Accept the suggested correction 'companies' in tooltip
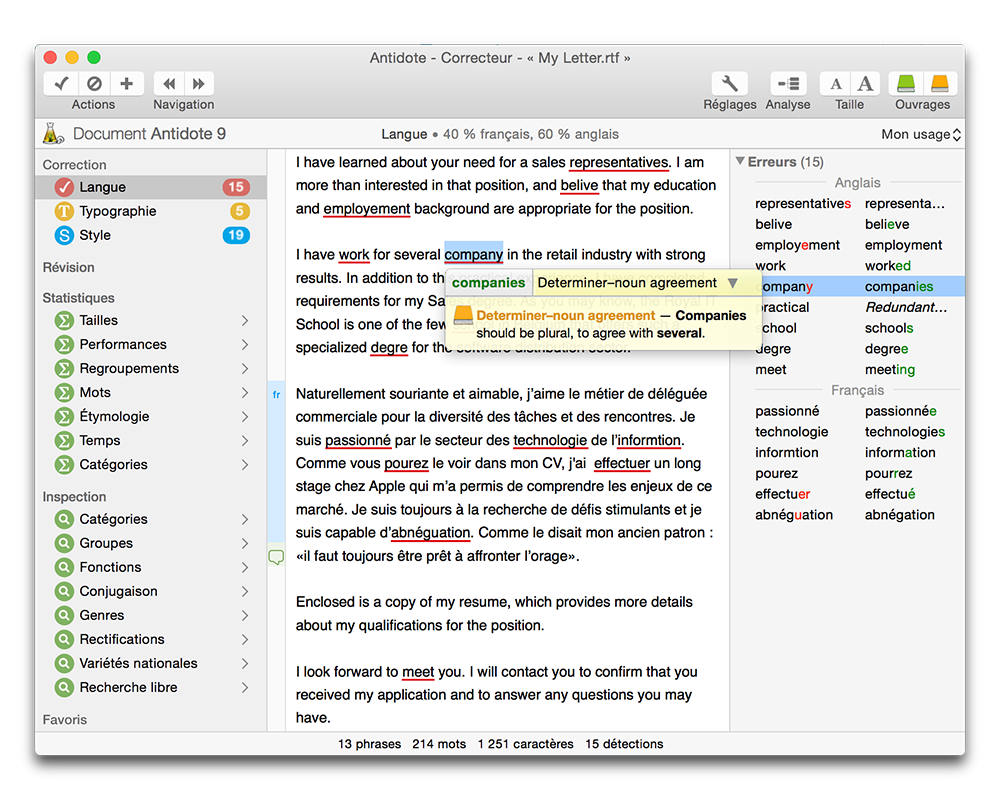Viewport: 1000px width, 799px height. 489,282
